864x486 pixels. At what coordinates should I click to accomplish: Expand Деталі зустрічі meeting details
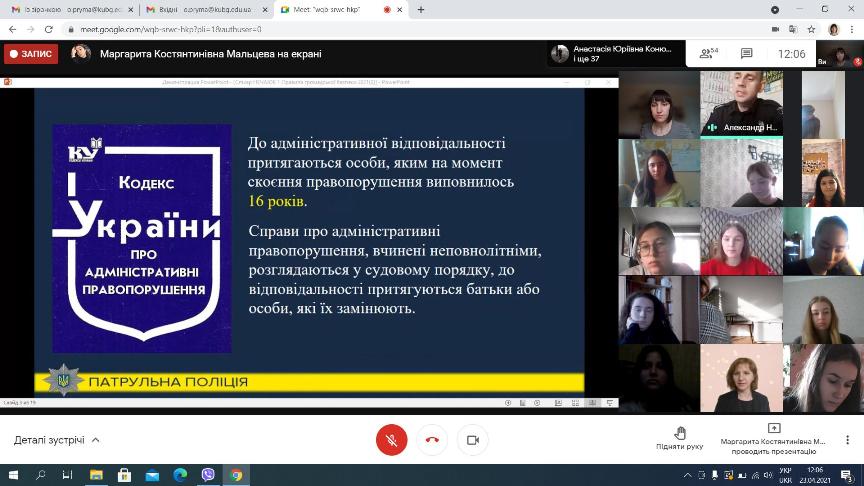[x=57, y=440]
